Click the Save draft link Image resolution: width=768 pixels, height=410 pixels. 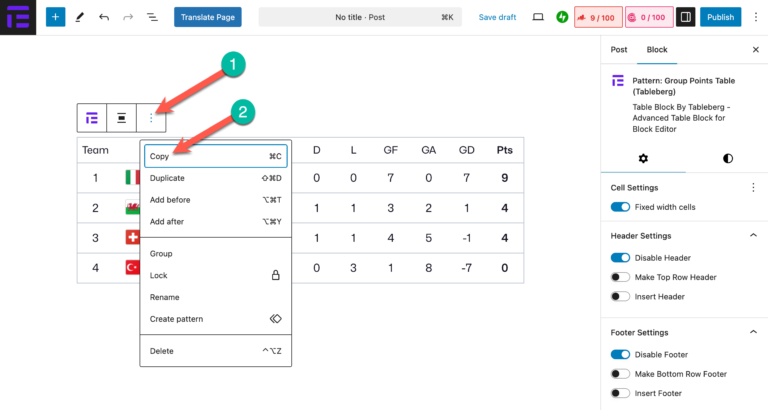pyautogui.click(x=497, y=17)
